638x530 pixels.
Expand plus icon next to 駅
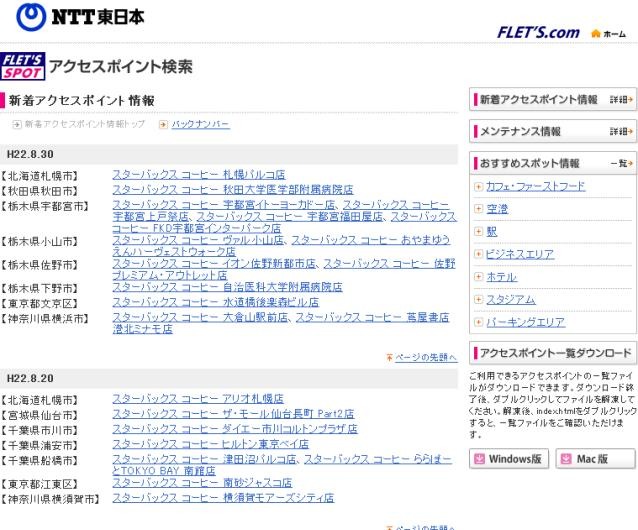click(478, 232)
